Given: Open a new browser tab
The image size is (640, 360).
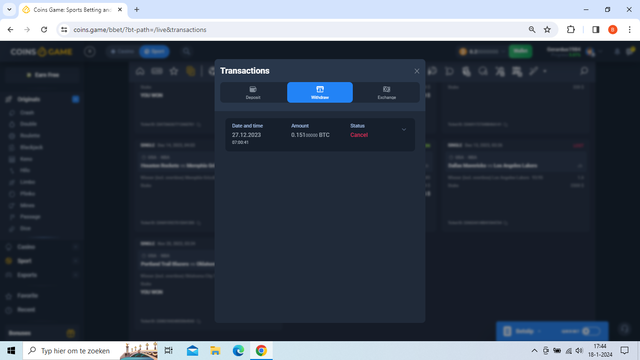Looking at the screenshot, I should (137, 9).
